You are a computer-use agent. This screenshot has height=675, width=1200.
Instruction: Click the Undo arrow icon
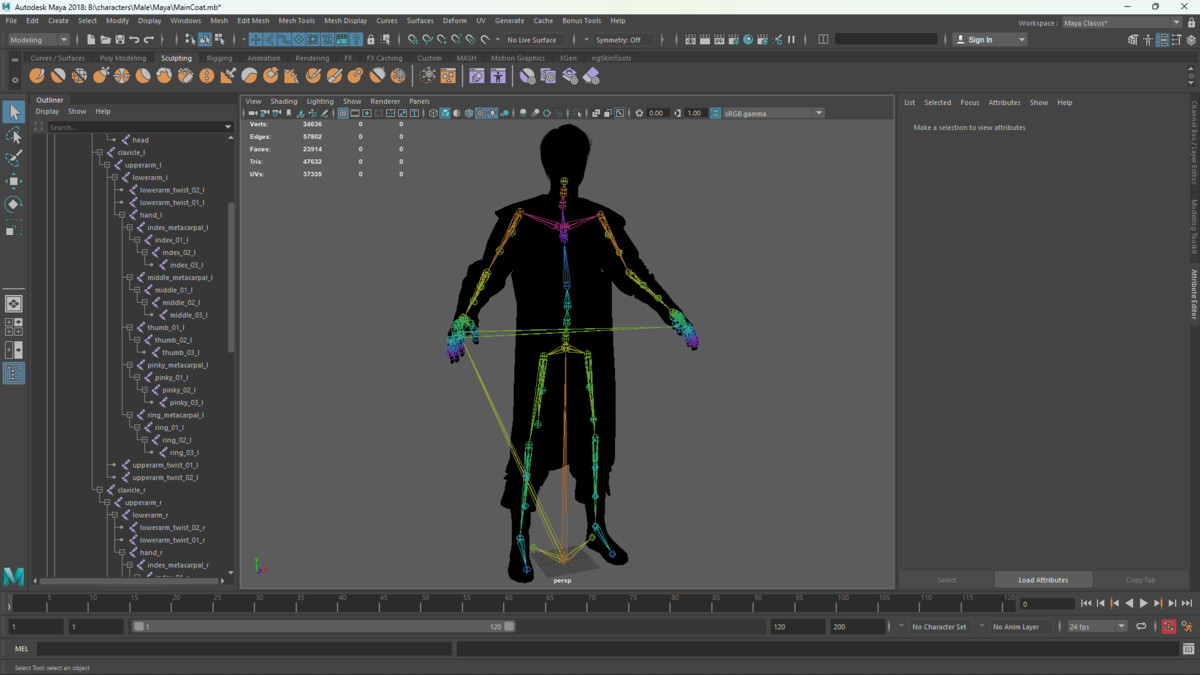135,40
